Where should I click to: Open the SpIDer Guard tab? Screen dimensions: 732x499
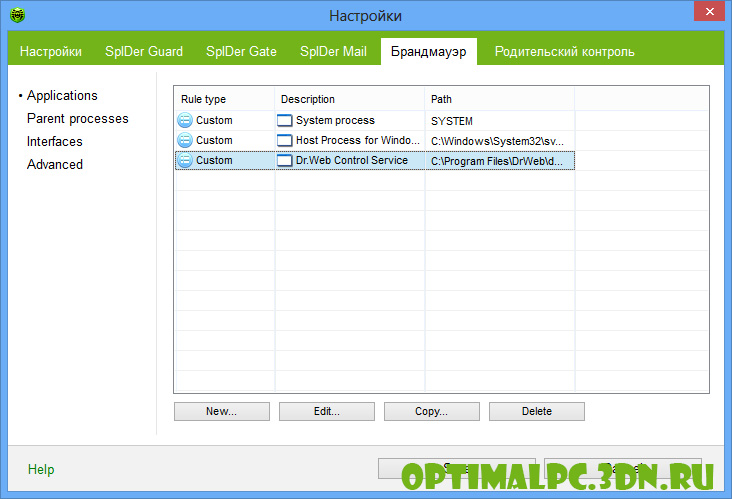tap(144, 51)
